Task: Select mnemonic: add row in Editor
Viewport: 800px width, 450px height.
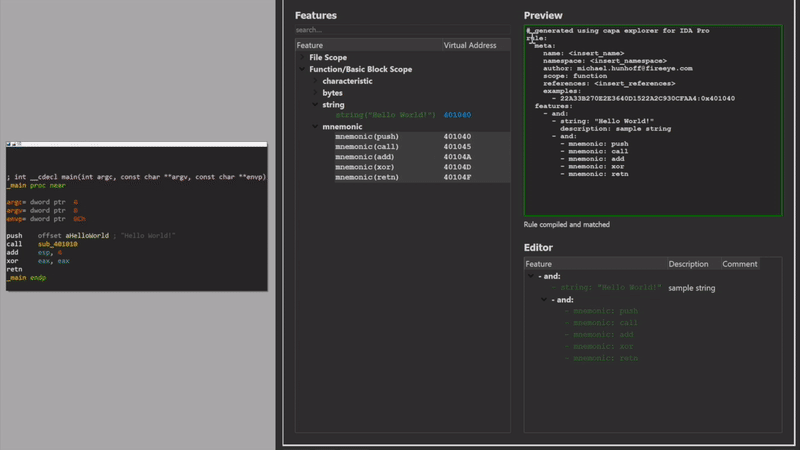Action: [599, 335]
